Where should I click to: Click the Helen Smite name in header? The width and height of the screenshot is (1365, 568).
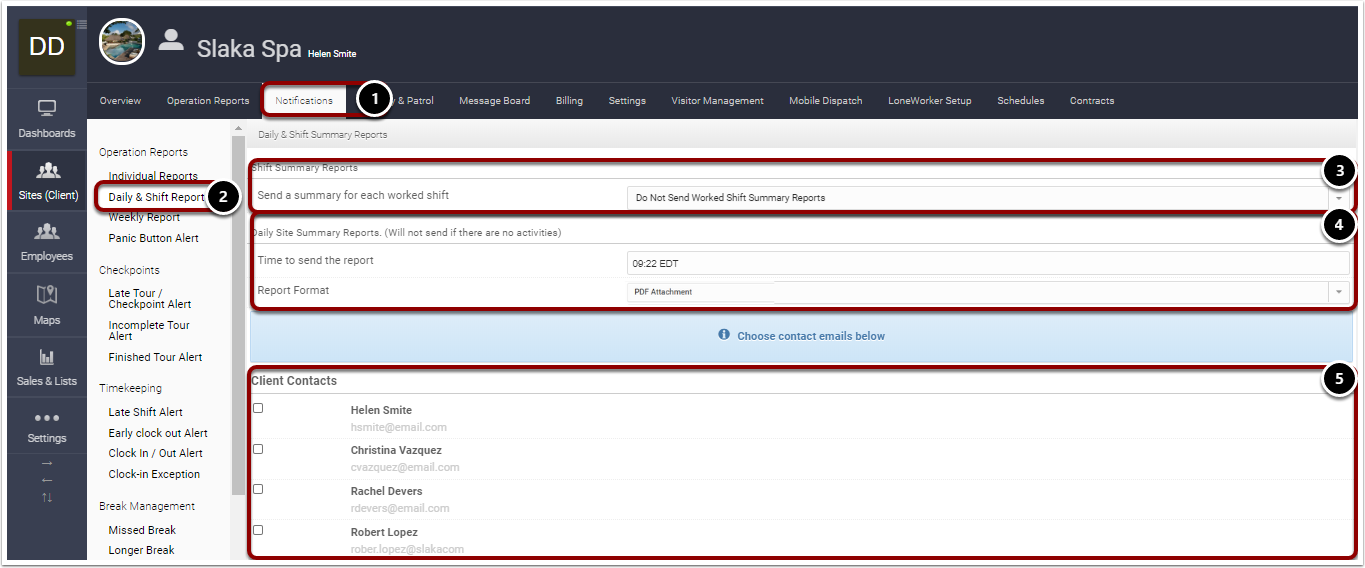332,54
